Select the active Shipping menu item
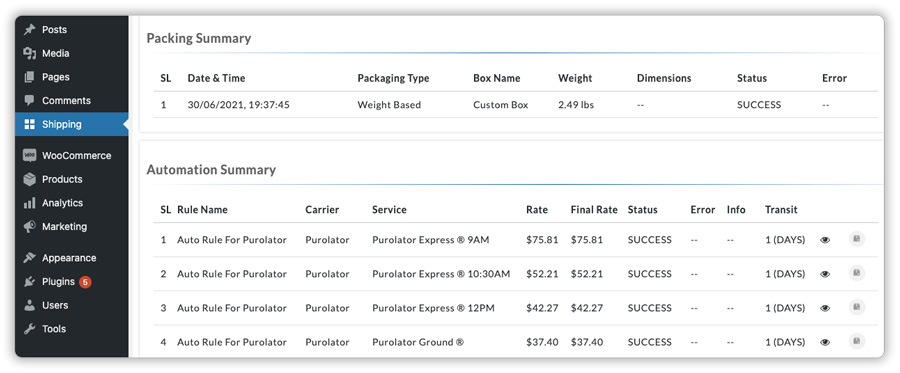The height and width of the screenshot is (373, 900). pos(72,124)
